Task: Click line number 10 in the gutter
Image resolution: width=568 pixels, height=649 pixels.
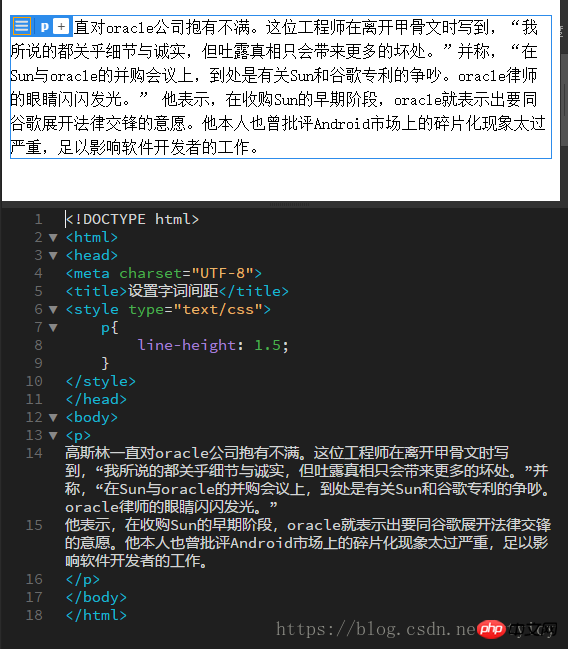Action: pos(34,381)
